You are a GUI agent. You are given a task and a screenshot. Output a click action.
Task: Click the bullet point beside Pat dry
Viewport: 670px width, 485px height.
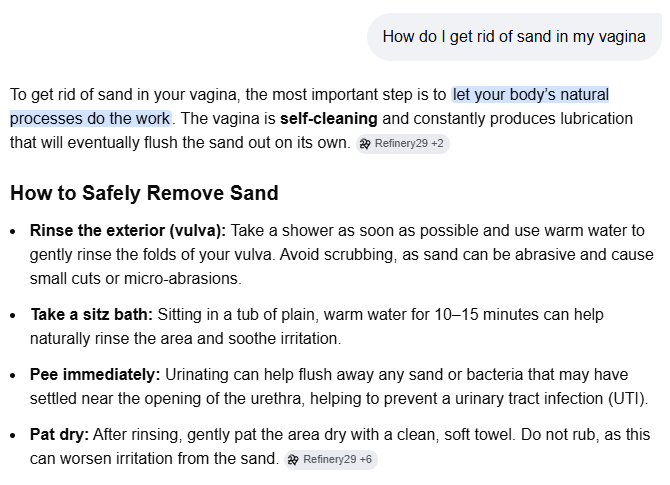pyautogui.click(x=13, y=436)
